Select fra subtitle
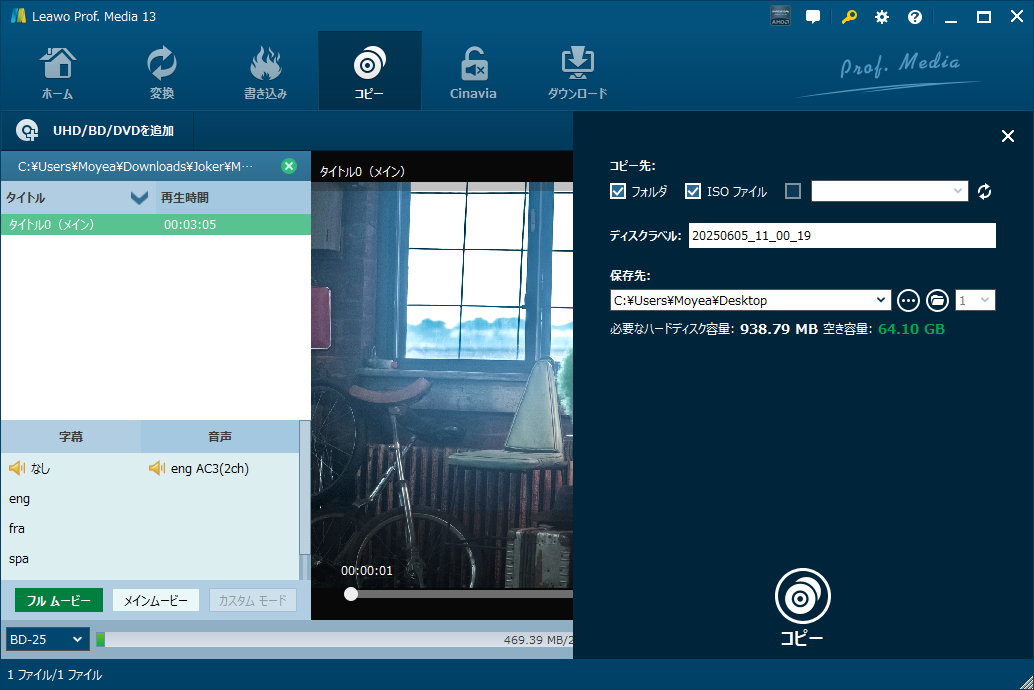 pyautogui.click(x=16, y=528)
